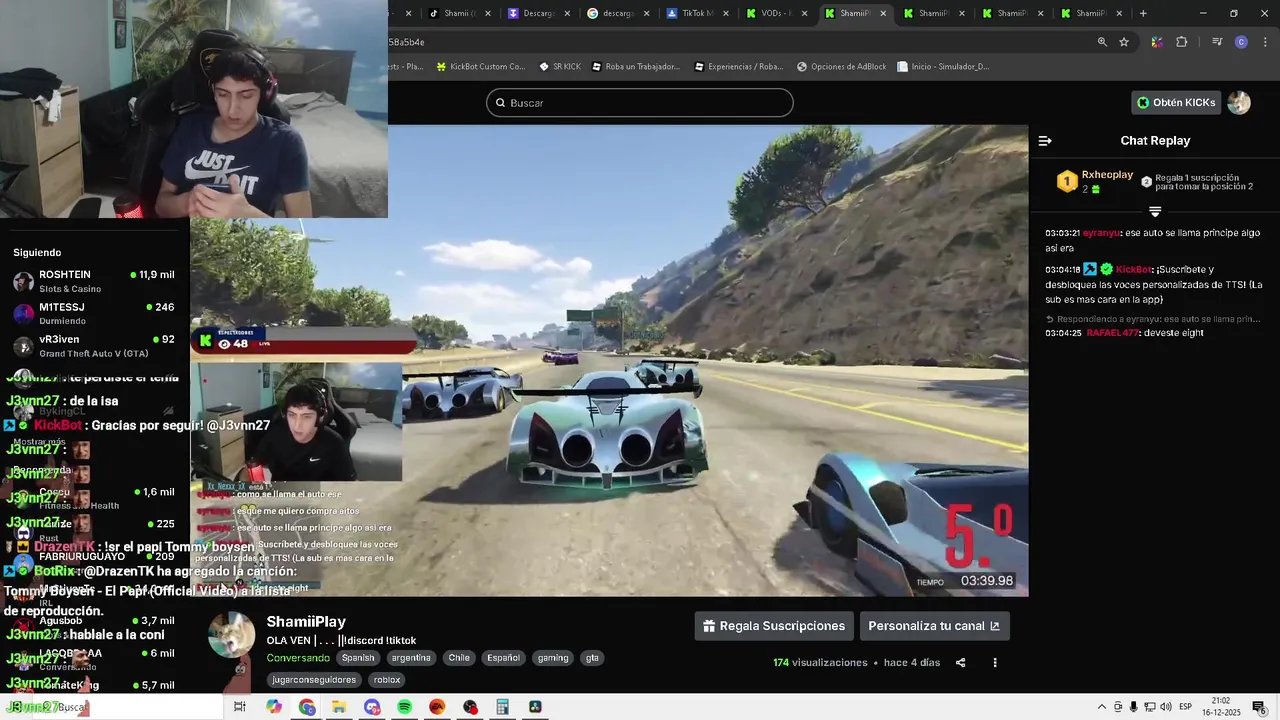The height and width of the screenshot is (720, 1280).
Task: Launch Copilot from the taskbar
Action: pos(274,707)
